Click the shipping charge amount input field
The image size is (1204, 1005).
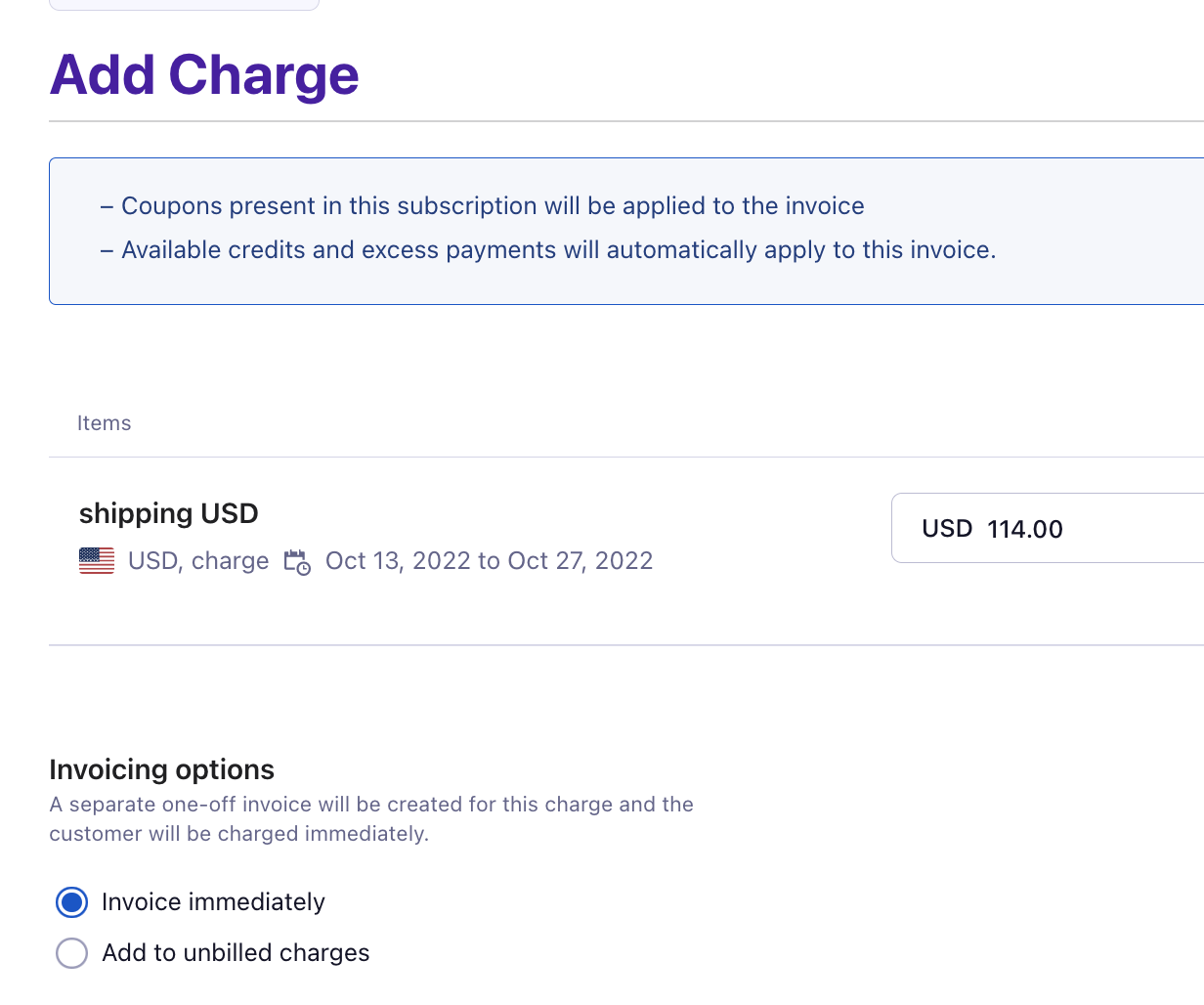(1048, 528)
